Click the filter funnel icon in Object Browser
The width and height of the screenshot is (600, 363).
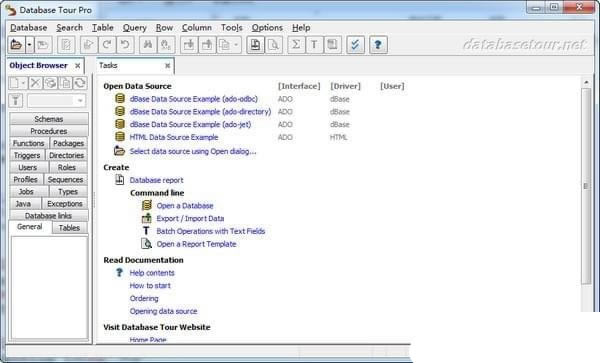click(x=16, y=101)
